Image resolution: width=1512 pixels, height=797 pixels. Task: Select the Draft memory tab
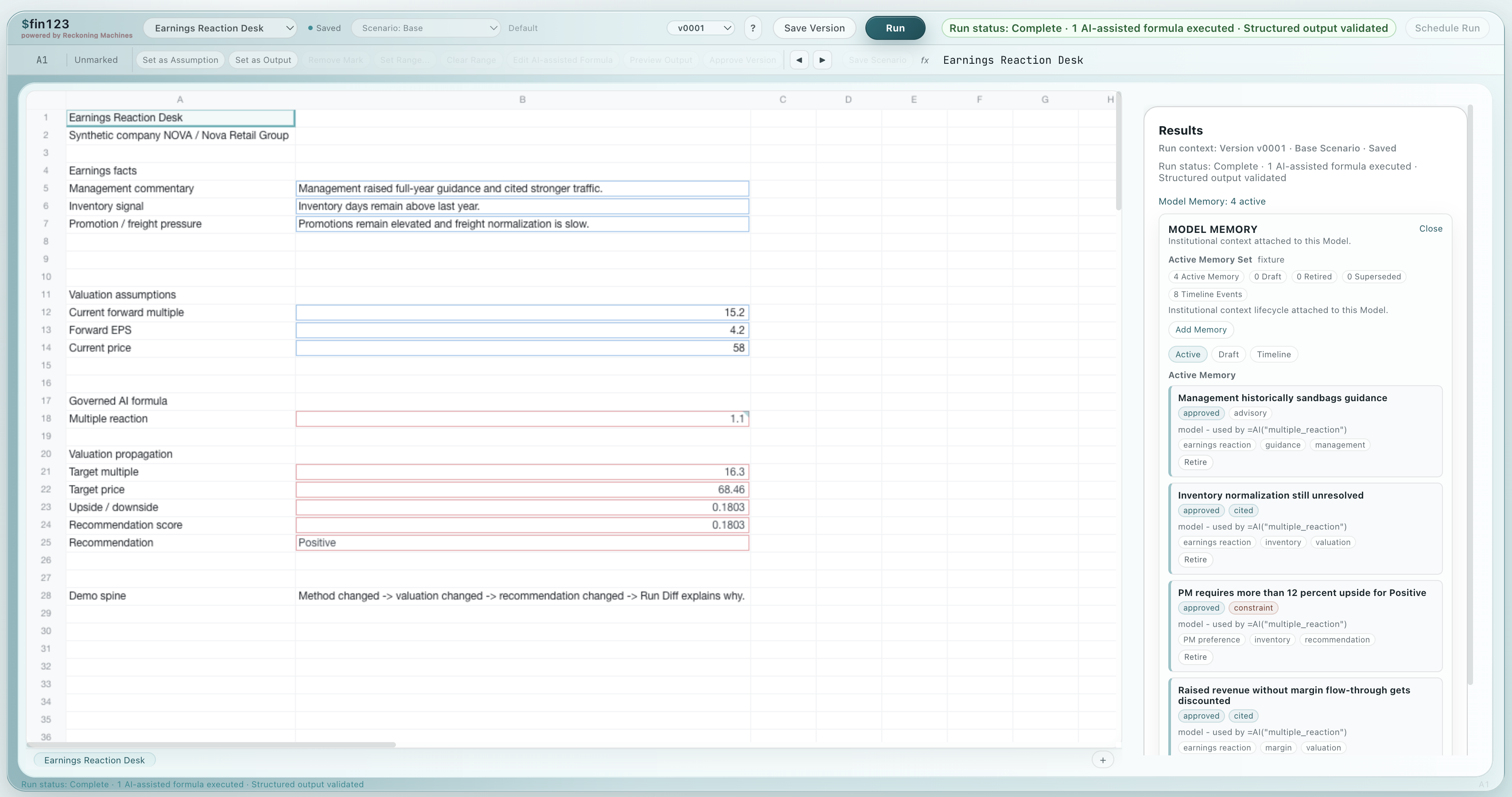1228,355
